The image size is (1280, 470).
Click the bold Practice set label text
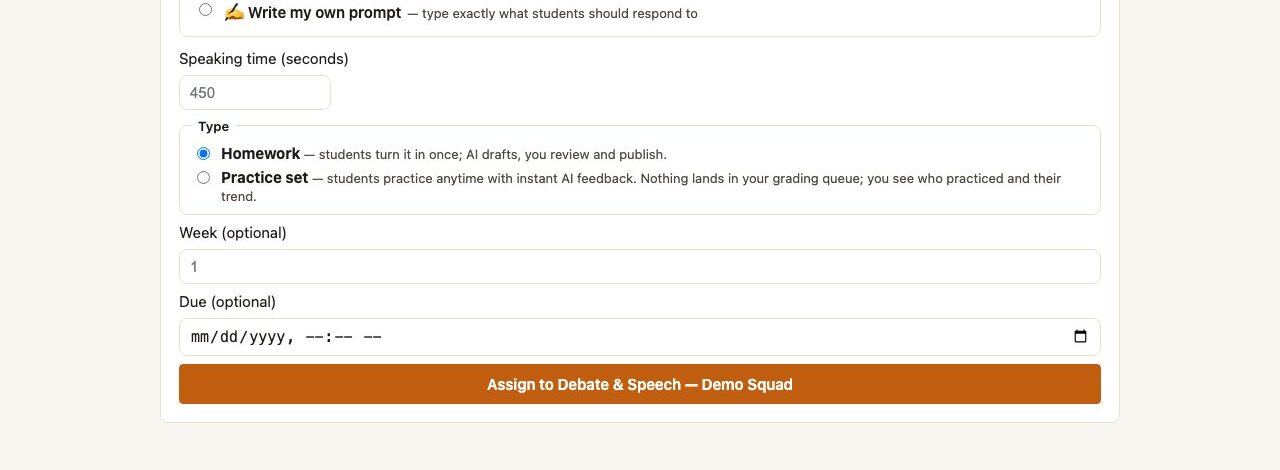[x=265, y=178]
